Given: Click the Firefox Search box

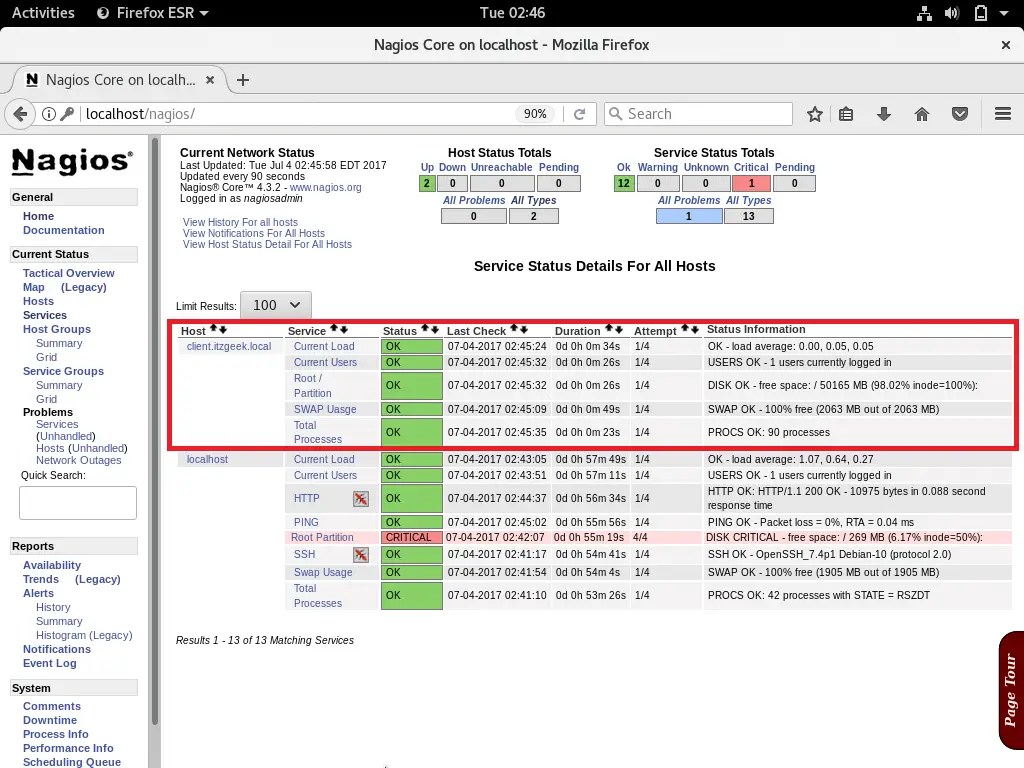Looking at the screenshot, I should (698, 114).
